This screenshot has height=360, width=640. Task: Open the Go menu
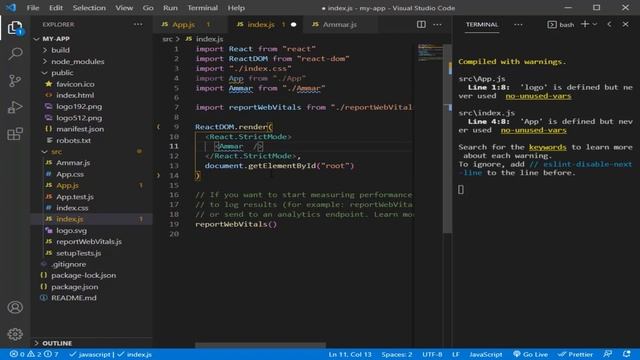pyautogui.click(x=148, y=8)
